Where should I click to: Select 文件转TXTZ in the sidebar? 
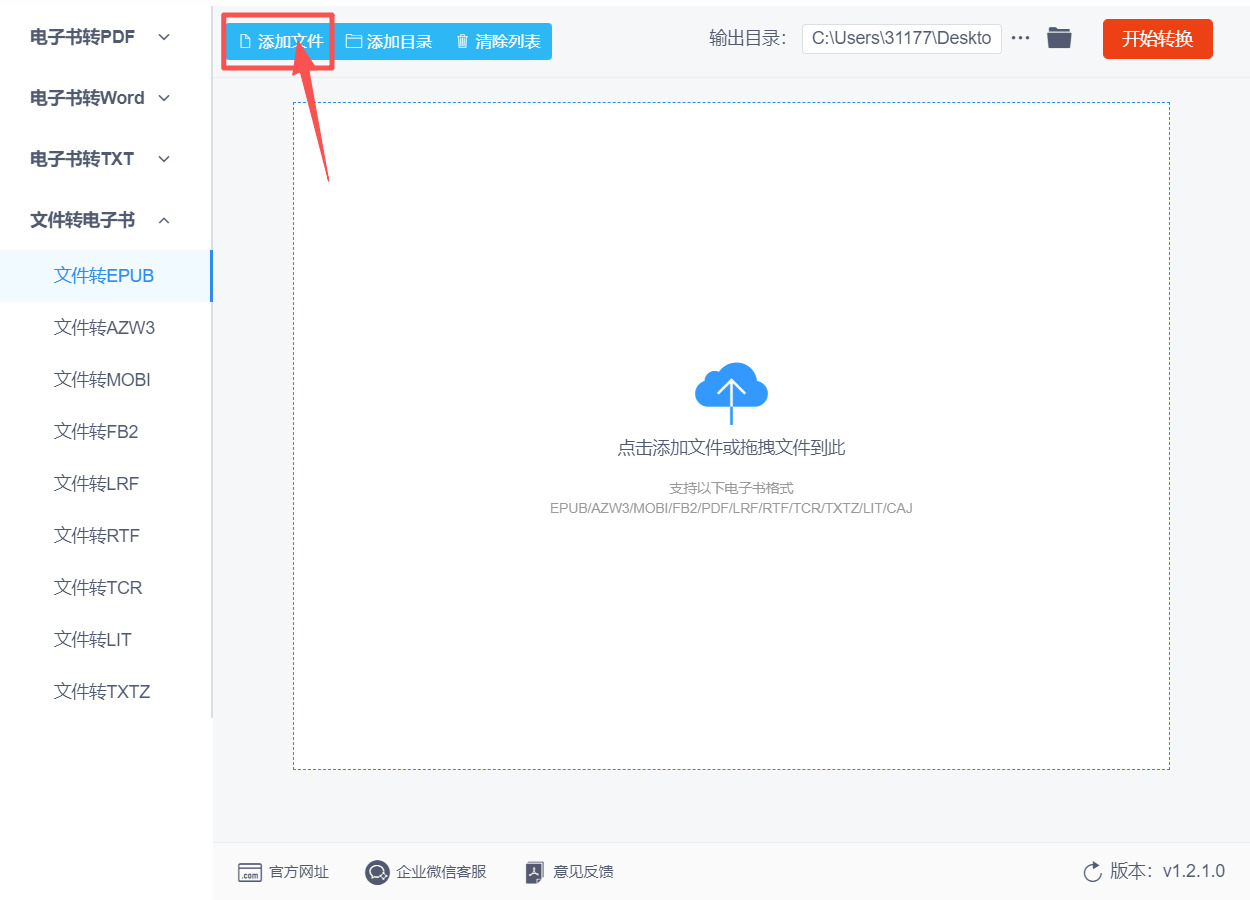point(106,692)
